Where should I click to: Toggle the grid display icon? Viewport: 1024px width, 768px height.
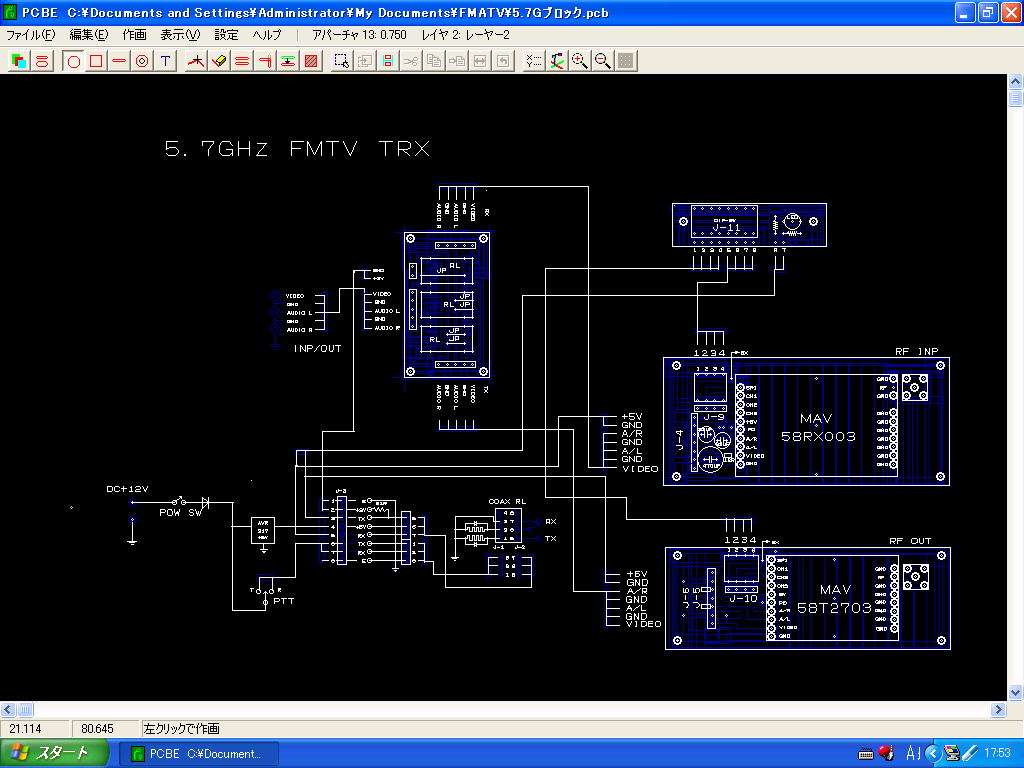click(626, 61)
